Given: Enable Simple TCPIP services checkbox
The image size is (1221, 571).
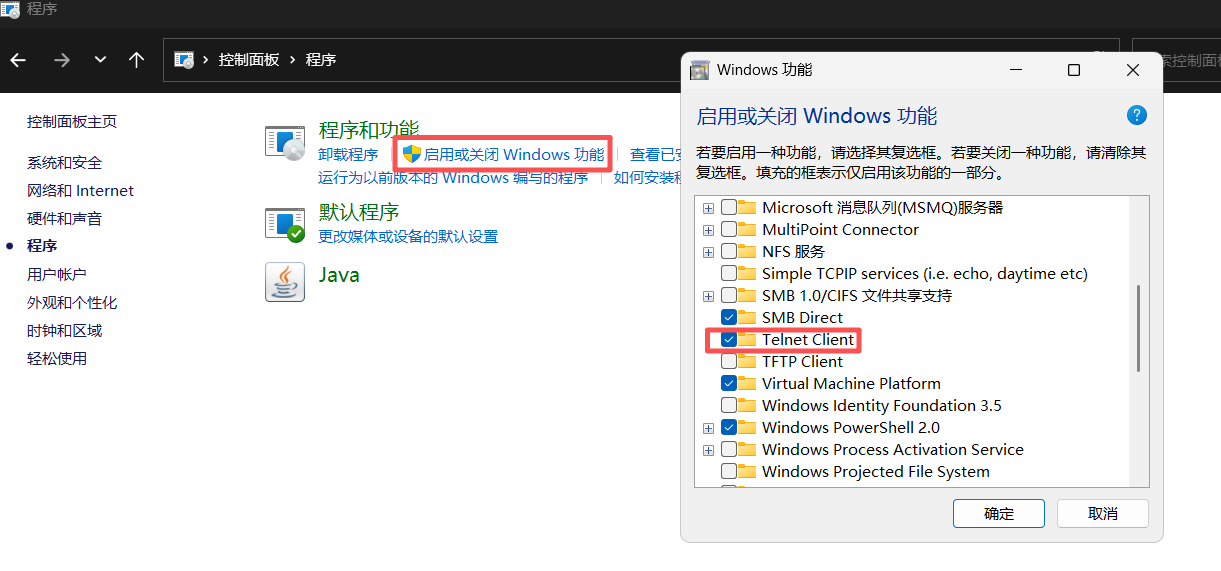Looking at the screenshot, I should tap(729, 274).
